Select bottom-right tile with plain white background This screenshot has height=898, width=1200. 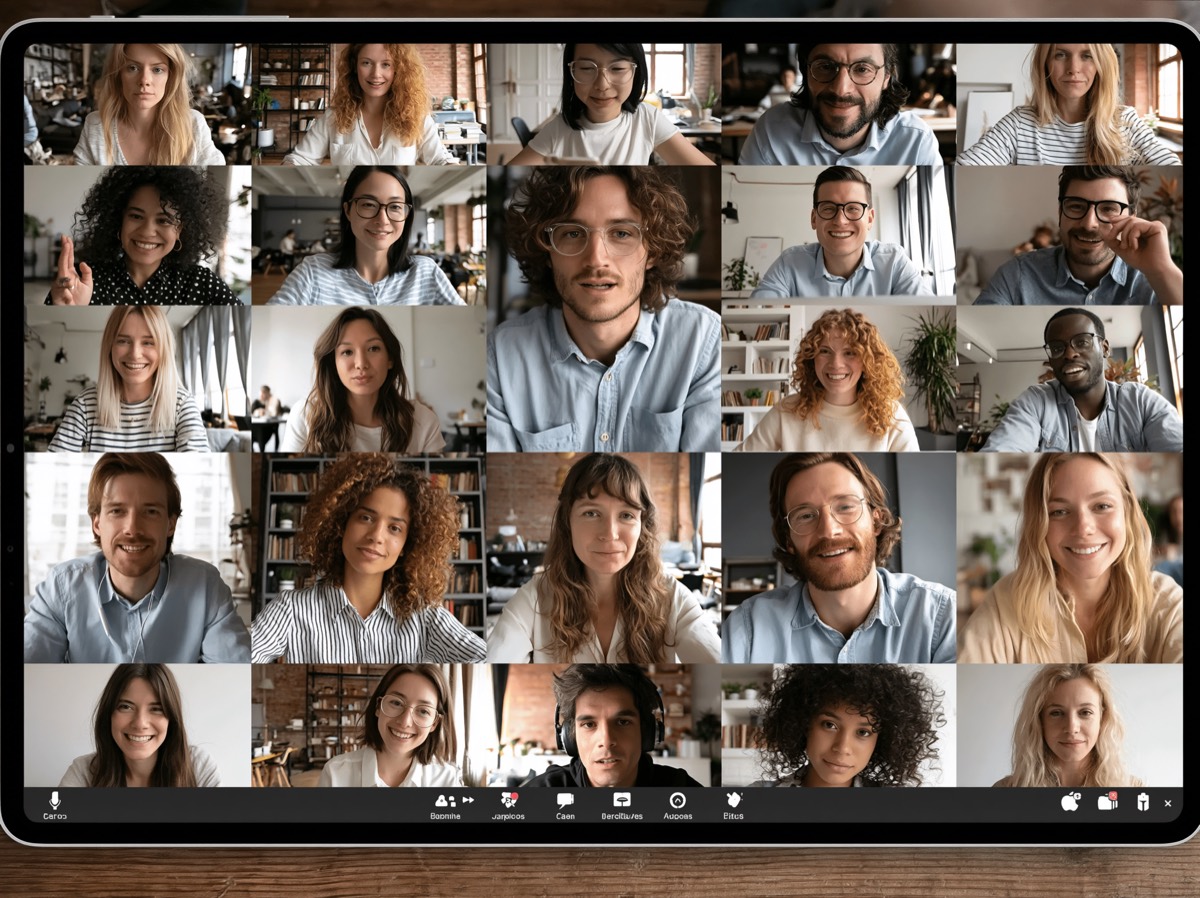click(x=1068, y=725)
